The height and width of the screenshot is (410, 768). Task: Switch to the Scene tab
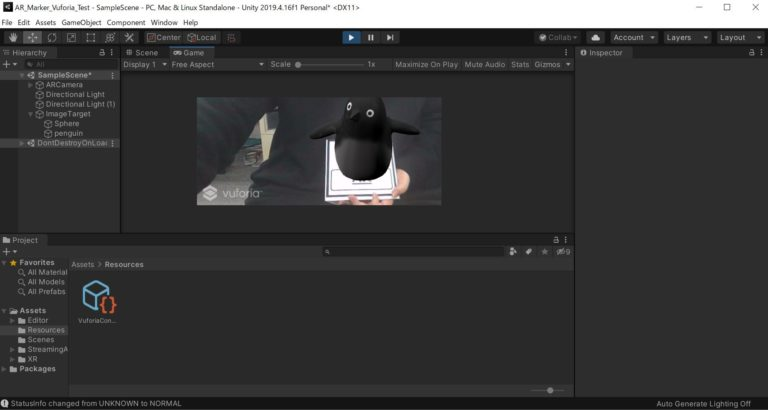click(142, 53)
